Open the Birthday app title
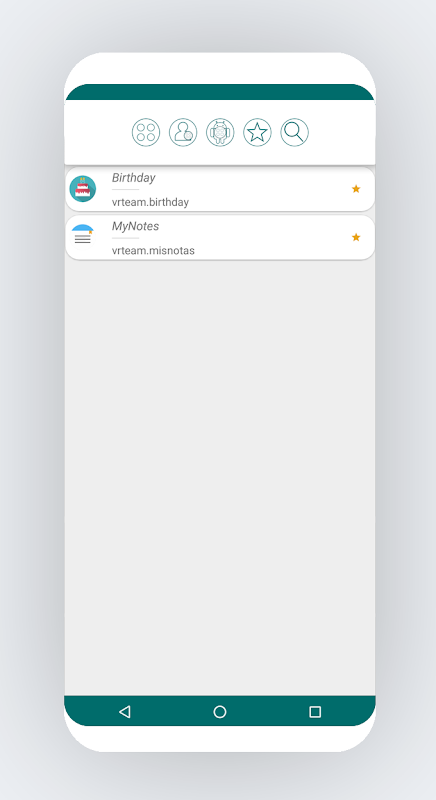Image resolution: width=436 pixels, height=800 pixels. click(134, 178)
